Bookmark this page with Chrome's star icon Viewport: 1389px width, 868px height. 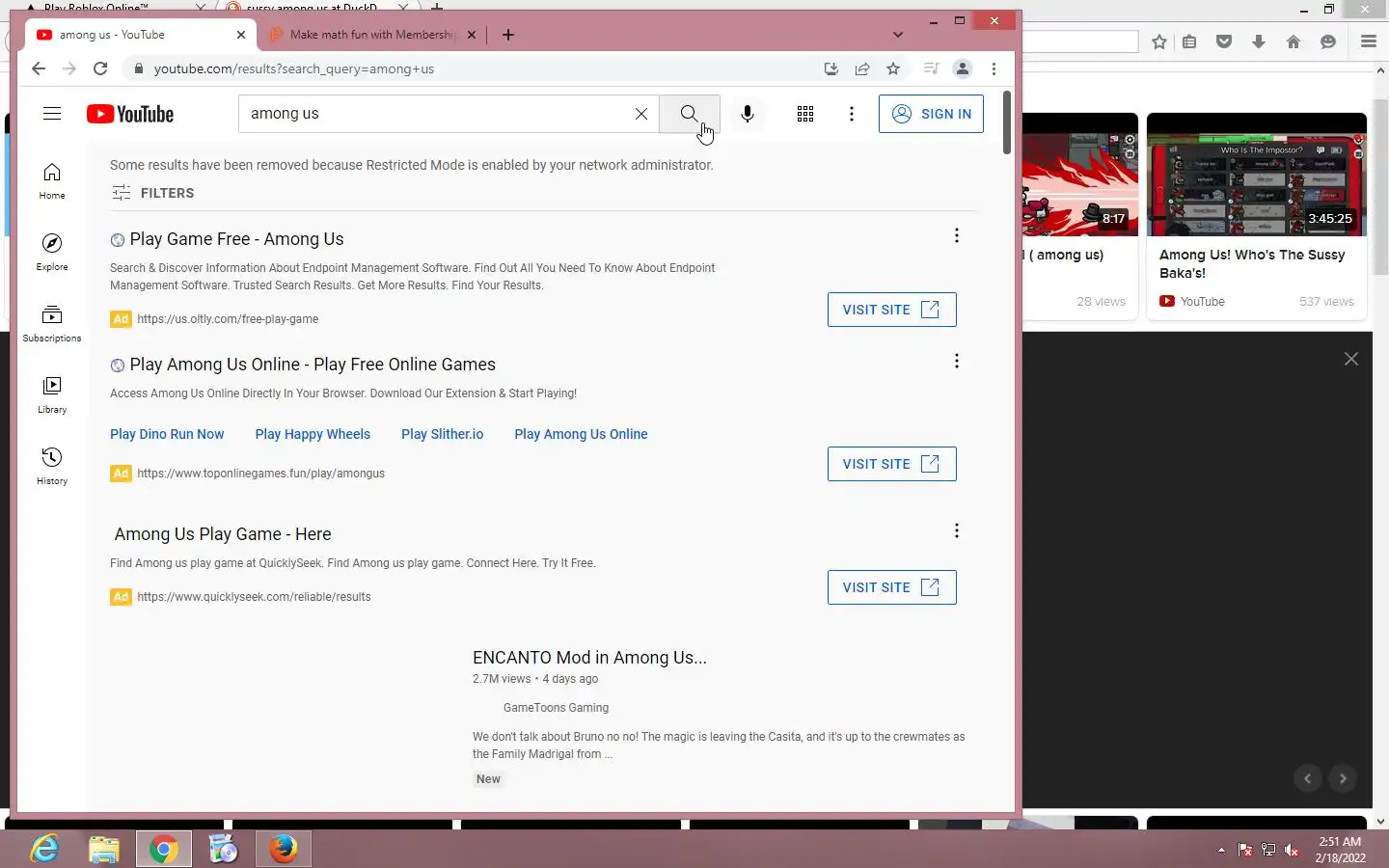point(893,68)
